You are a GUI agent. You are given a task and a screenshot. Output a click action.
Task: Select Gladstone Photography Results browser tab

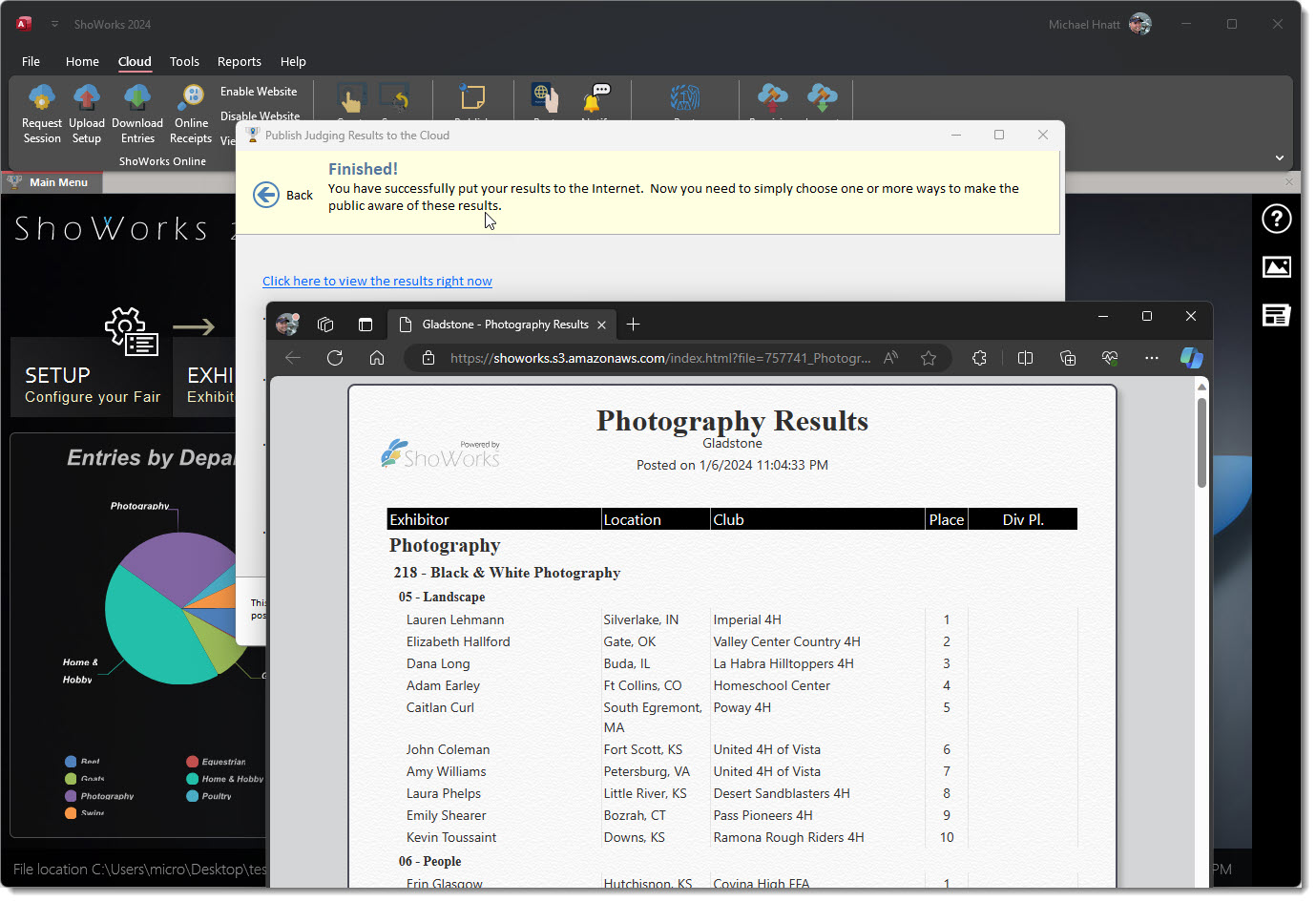502,325
